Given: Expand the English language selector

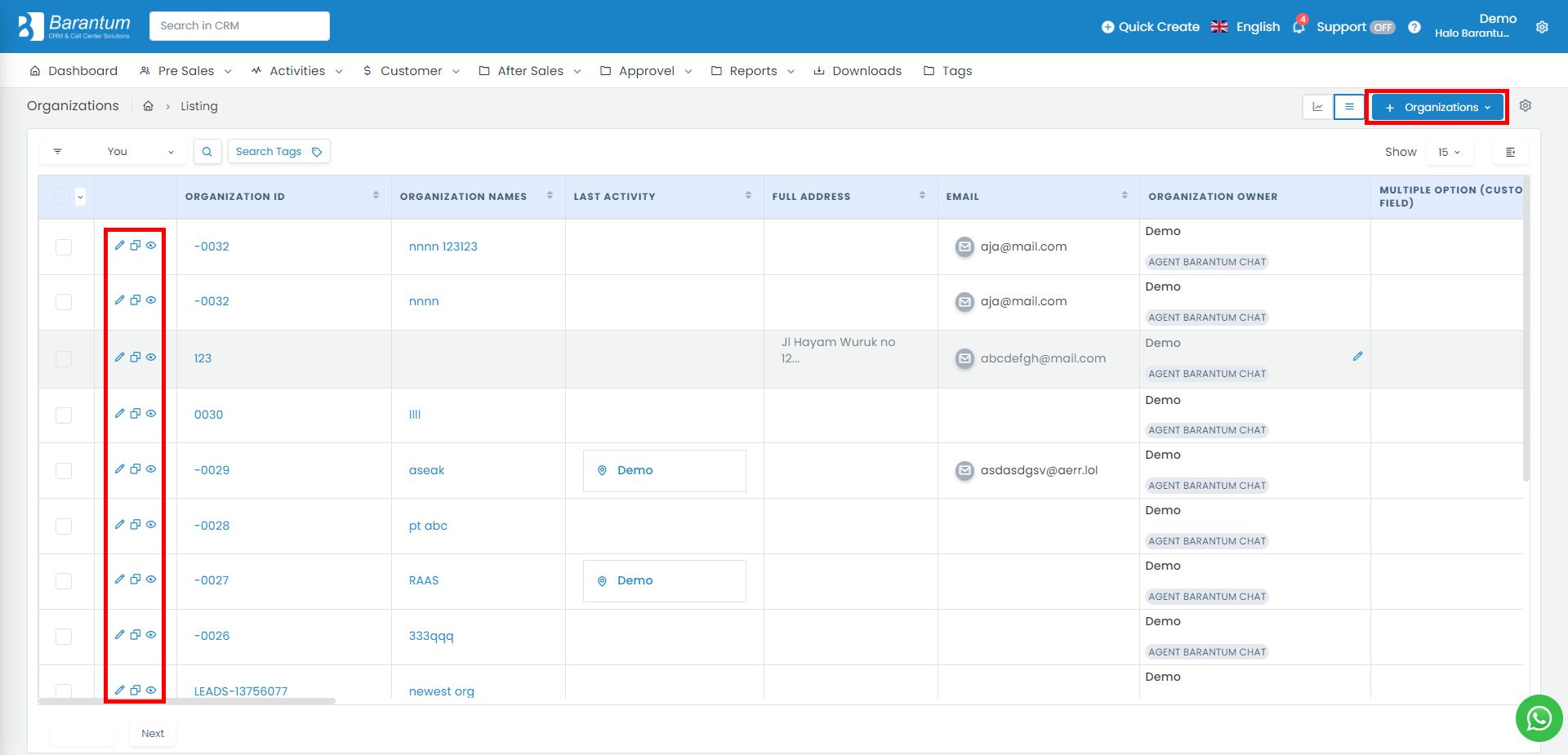Looking at the screenshot, I should (1245, 27).
